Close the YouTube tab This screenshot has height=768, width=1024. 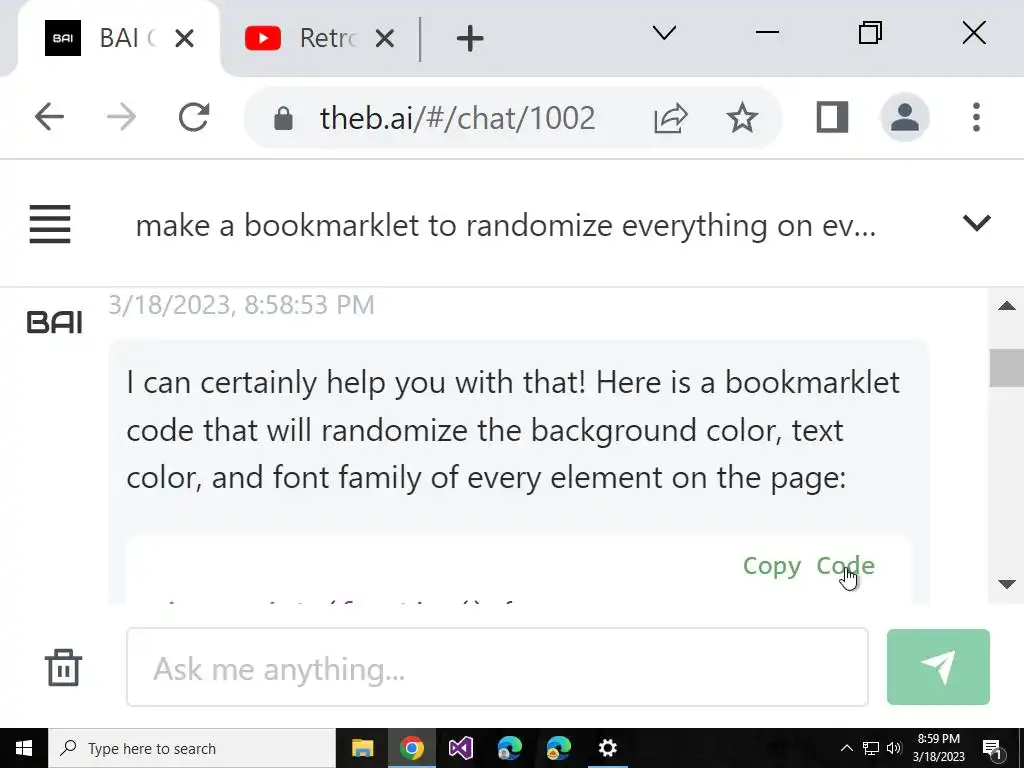(x=385, y=39)
